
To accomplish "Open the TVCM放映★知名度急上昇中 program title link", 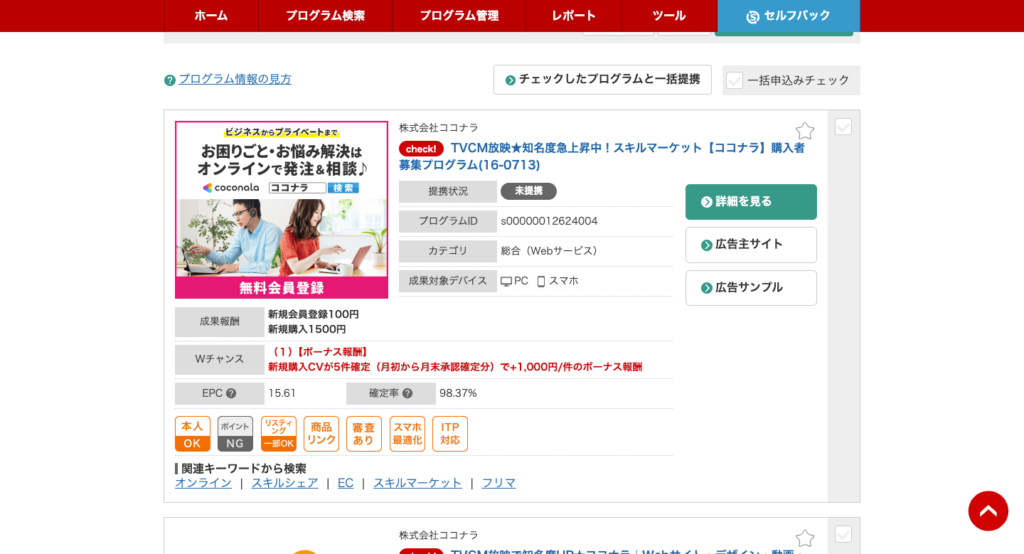I will (601, 156).
